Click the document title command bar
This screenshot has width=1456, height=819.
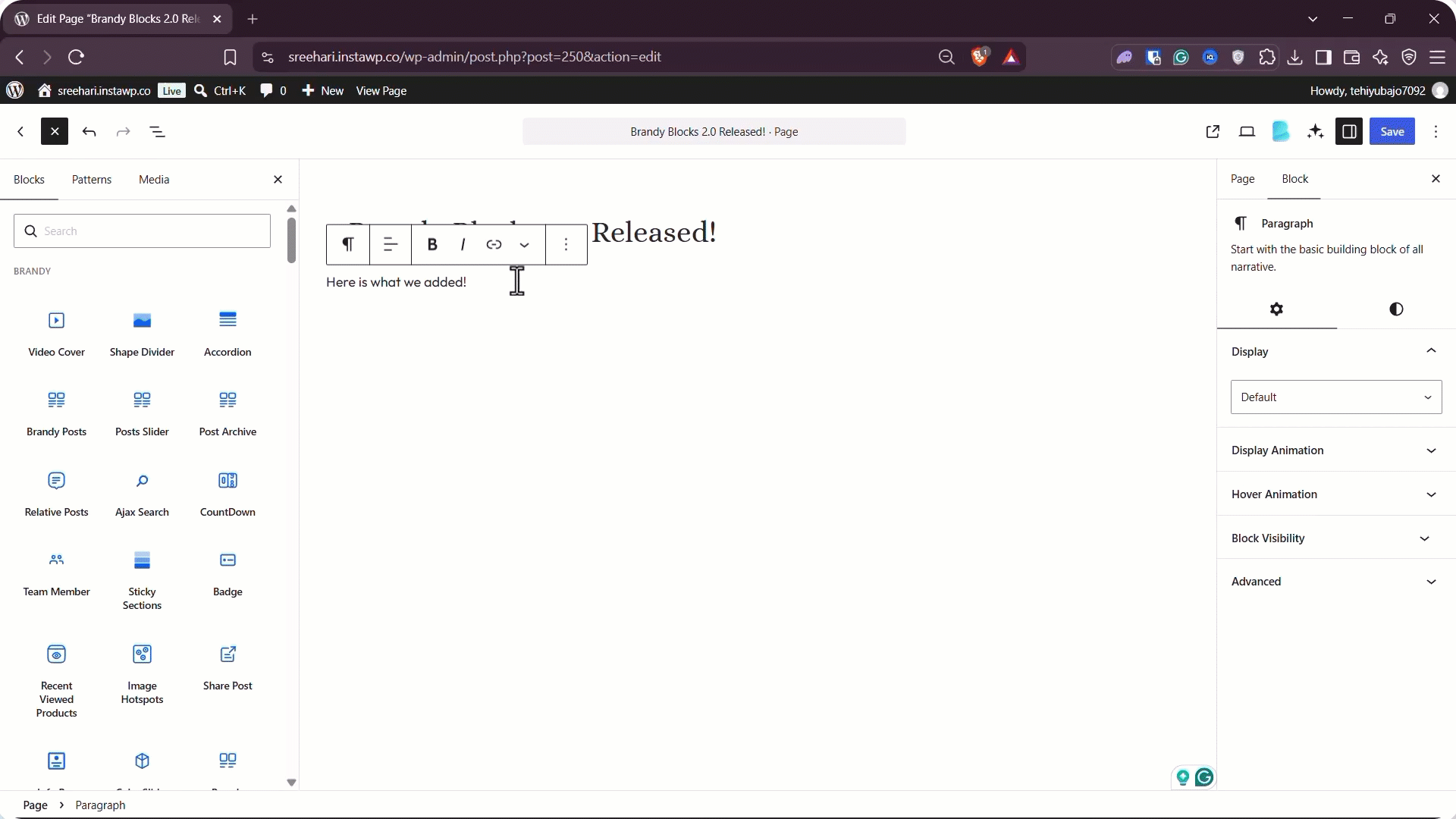714,132
